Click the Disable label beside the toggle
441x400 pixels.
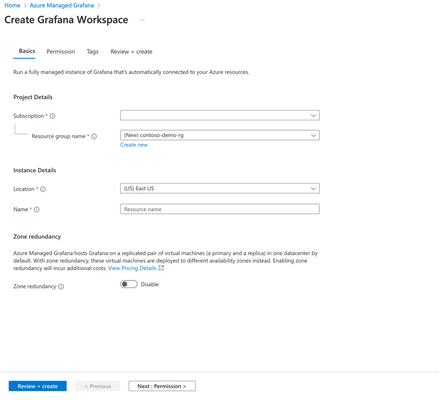pyautogui.click(x=150, y=284)
